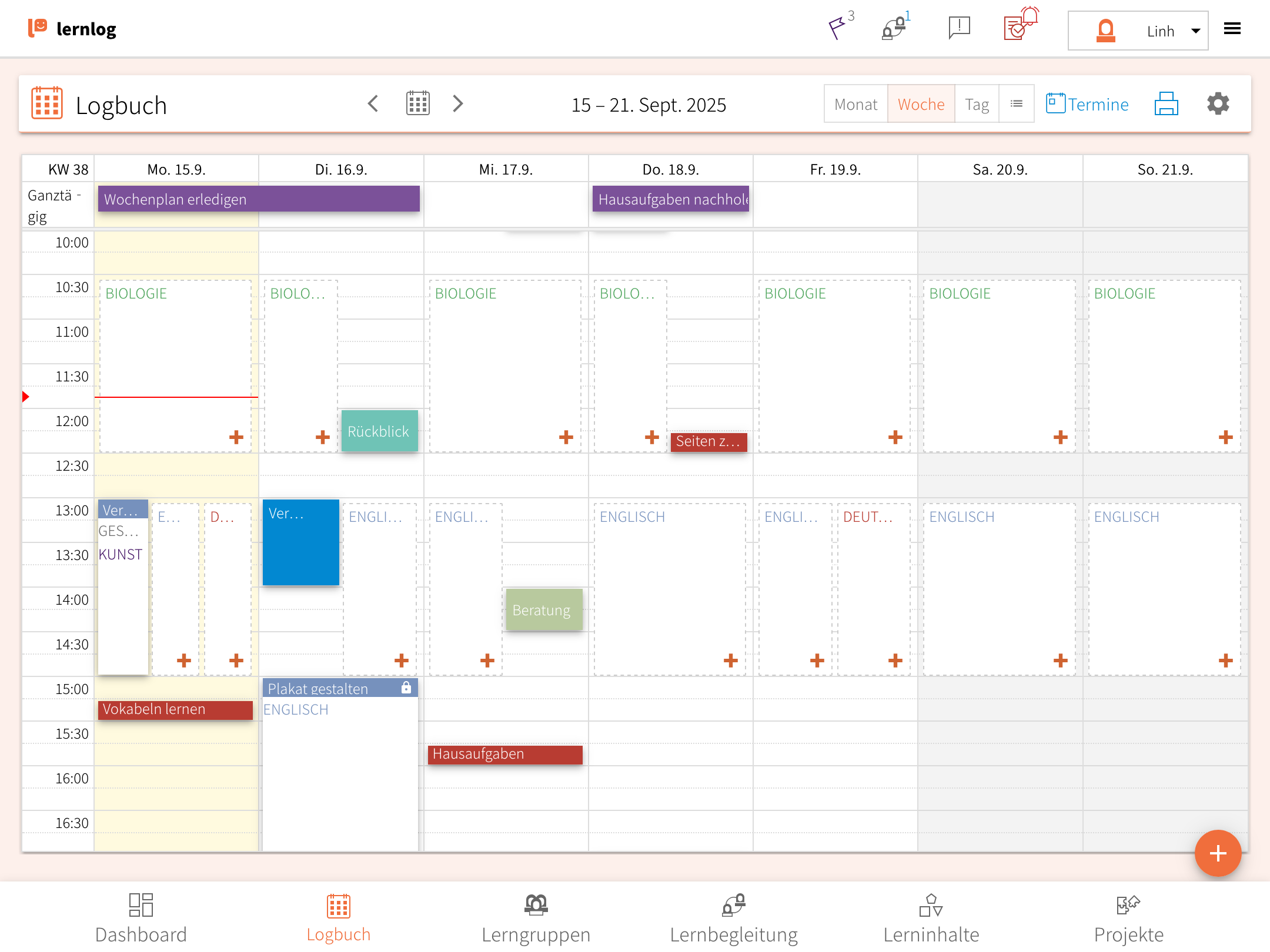
Task: Open the date picker calendar icon
Action: tap(417, 103)
